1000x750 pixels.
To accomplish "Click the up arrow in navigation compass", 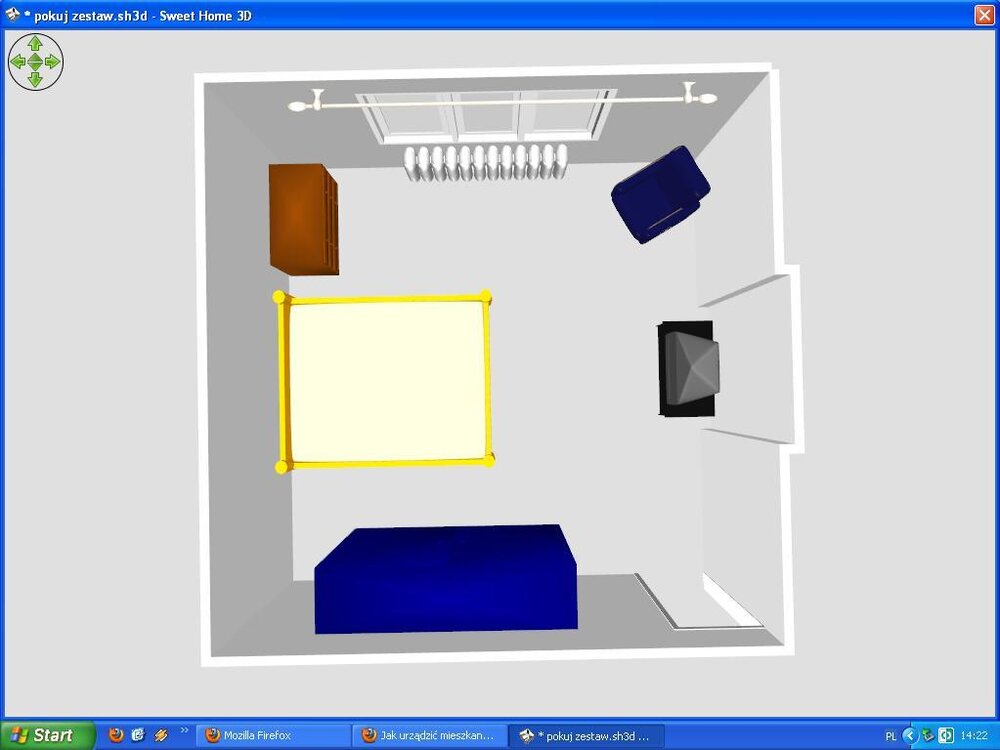I will pyautogui.click(x=35, y=44).
